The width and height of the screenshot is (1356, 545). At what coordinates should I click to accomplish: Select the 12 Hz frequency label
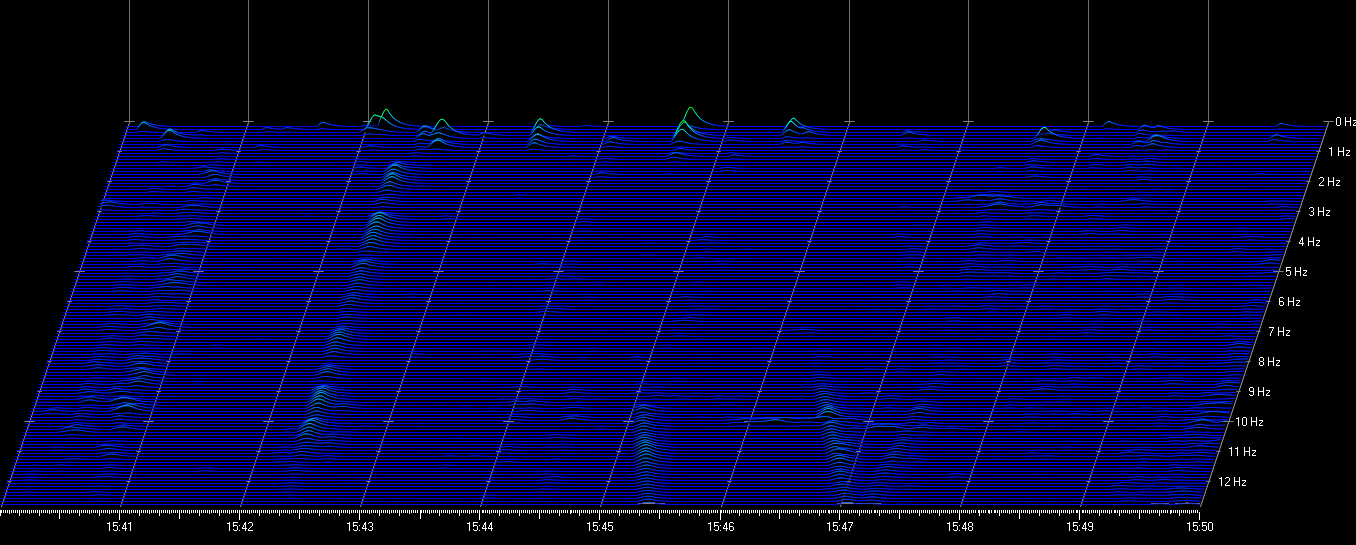click(1232, 482)
